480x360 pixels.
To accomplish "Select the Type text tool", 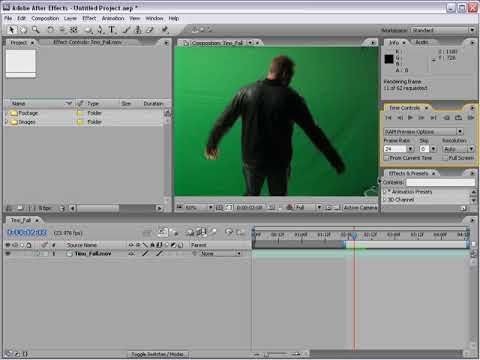I will point(112,30).
